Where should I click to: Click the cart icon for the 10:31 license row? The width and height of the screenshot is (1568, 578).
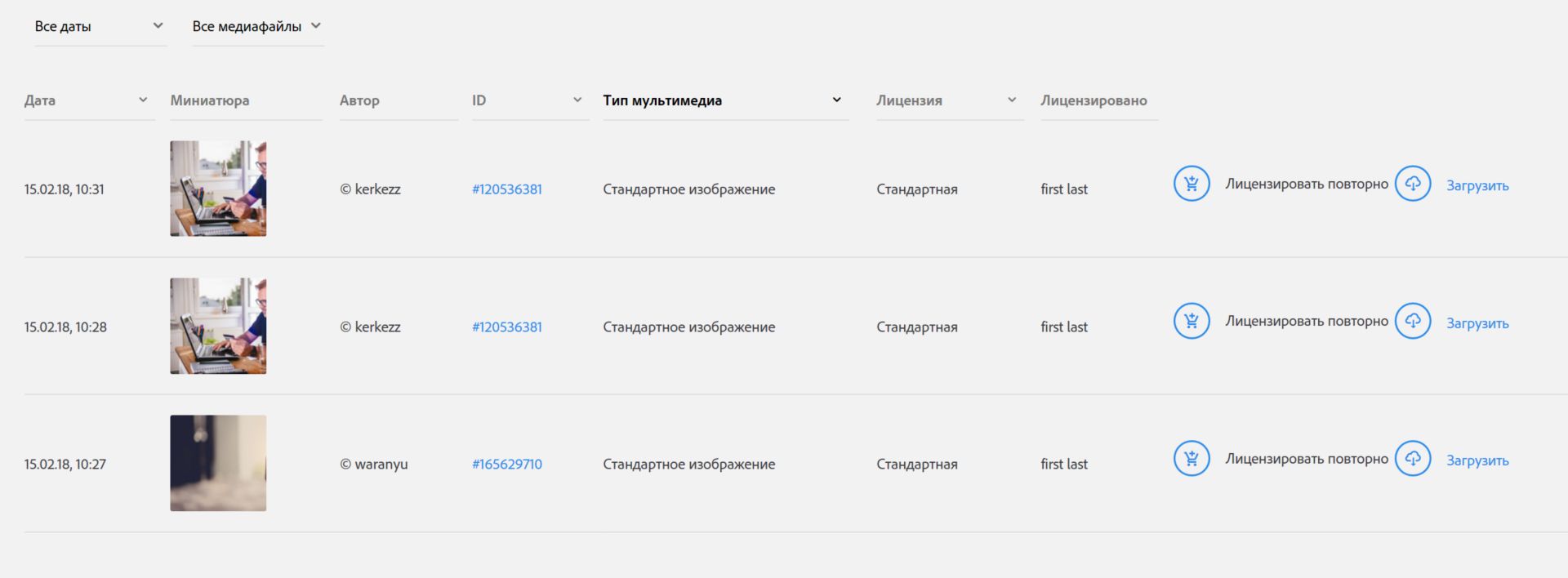click(x=1191, y=184)
